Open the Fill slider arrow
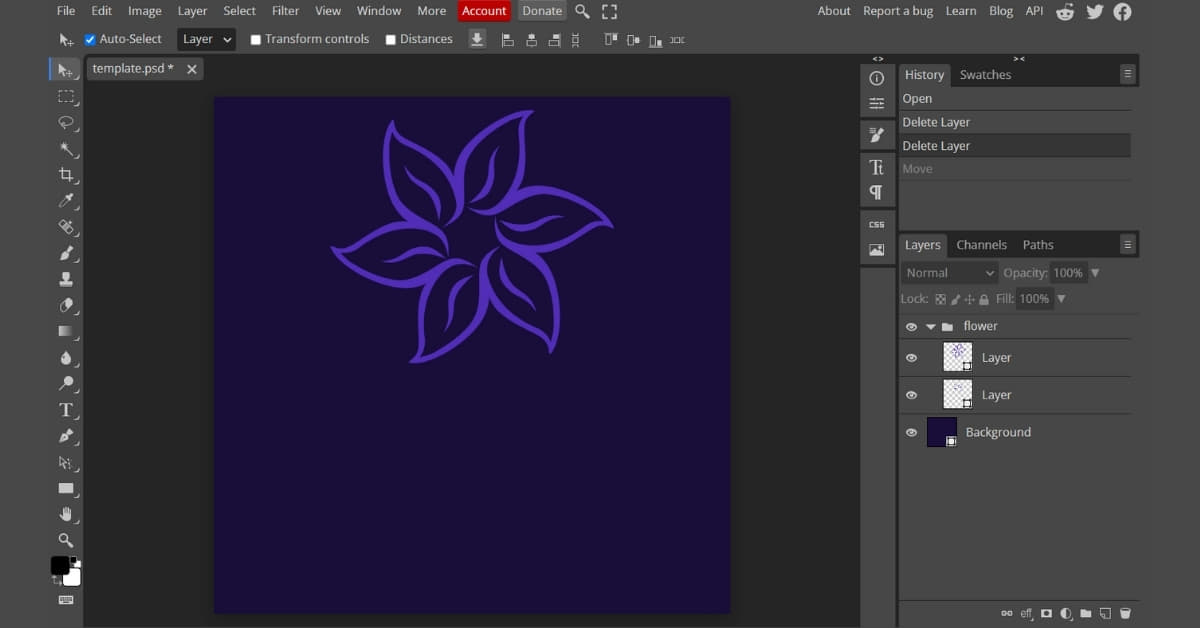The height and width of the screenshot is (628, 1200). tap(1061, 299)
